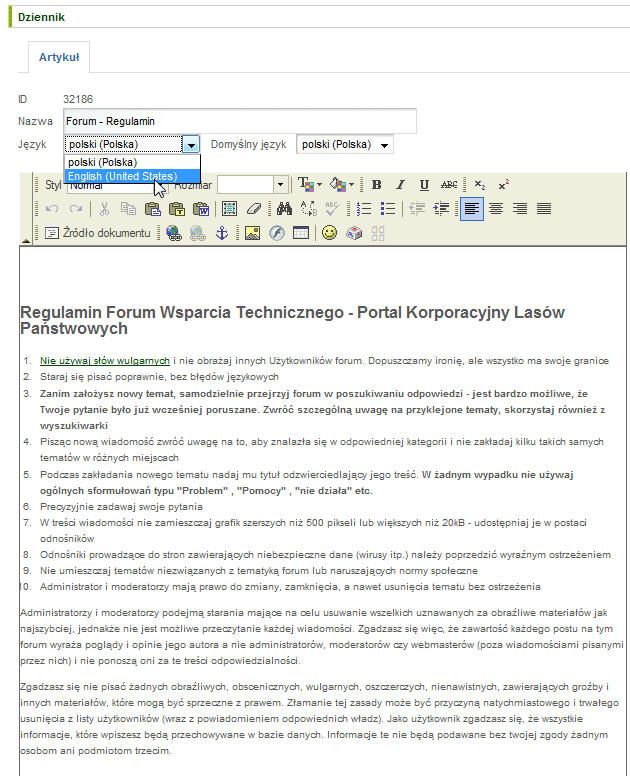Open find with binoculars icon
The image size is (630, 776).
coord(284,209)
